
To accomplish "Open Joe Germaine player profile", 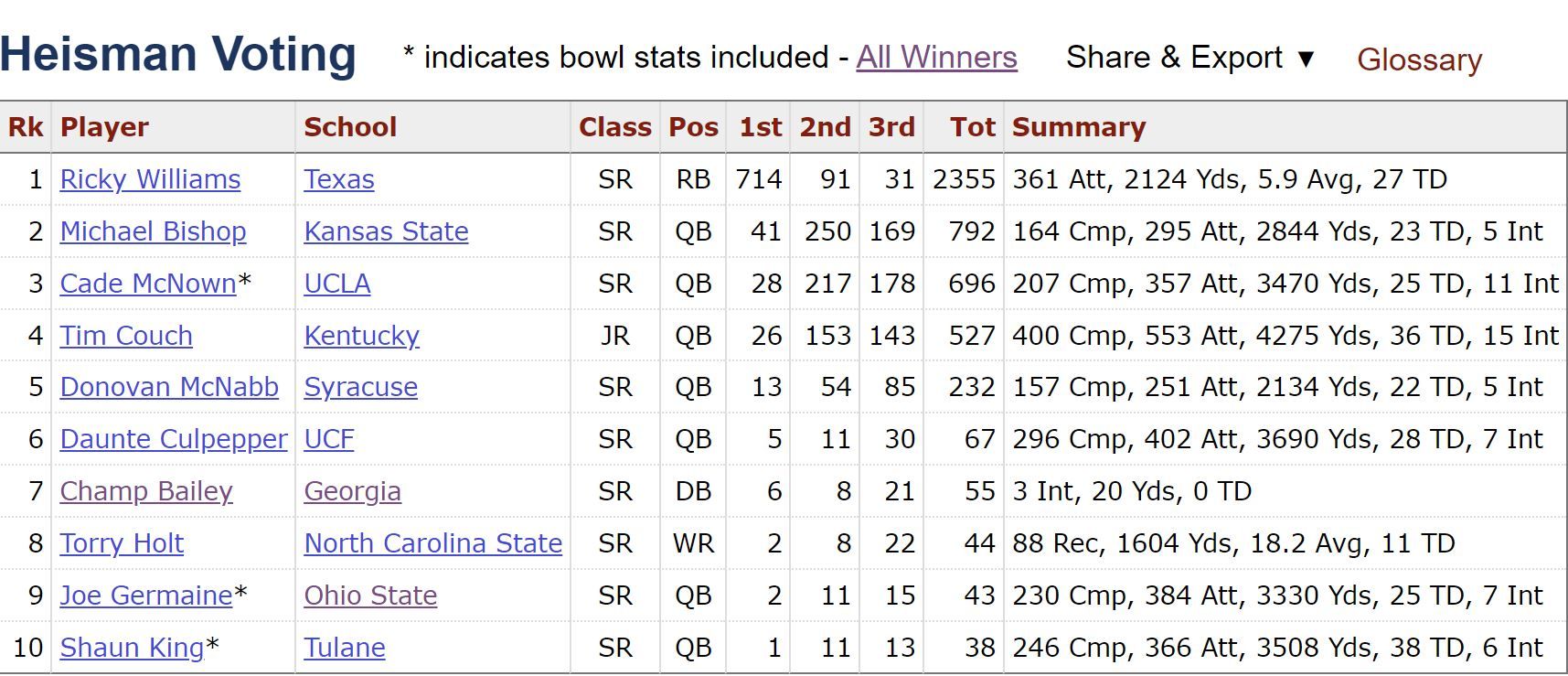I will click(x=146, y=596).
